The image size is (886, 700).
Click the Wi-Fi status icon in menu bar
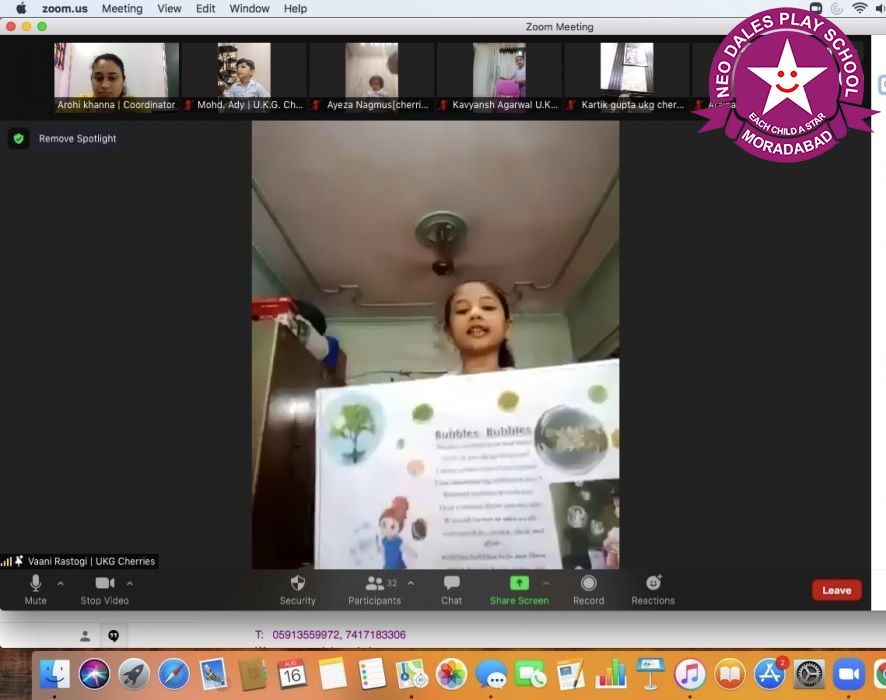point(859,8)
